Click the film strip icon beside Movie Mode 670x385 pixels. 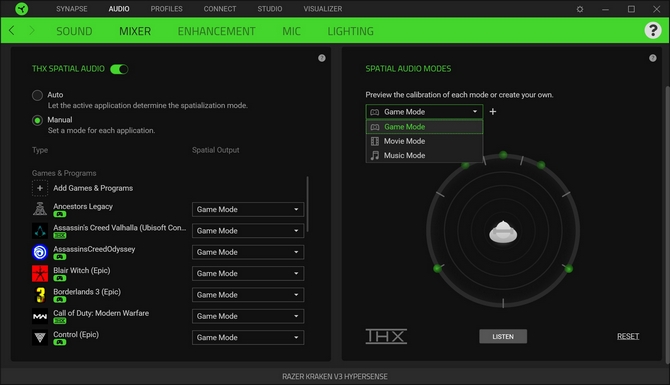375,141
